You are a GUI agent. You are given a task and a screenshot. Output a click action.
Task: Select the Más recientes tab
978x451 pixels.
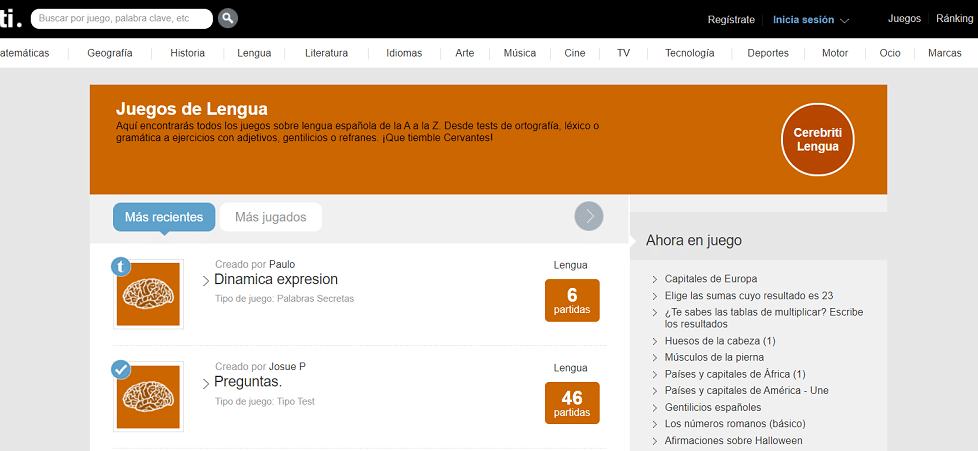point(164,217)
